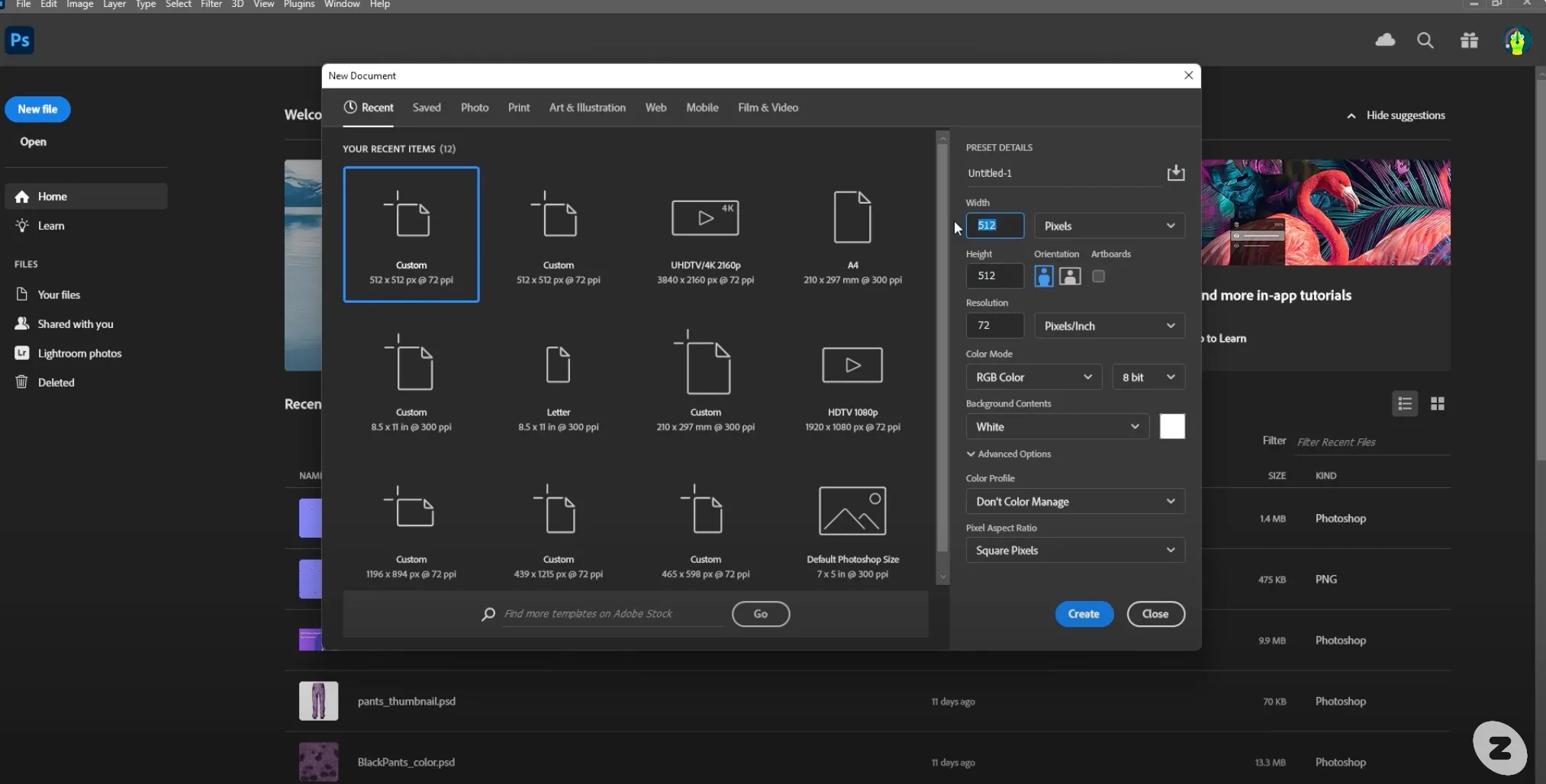1546x784 pixels.
Task: Open the What's New gift icon
Action: [1469, 40]
